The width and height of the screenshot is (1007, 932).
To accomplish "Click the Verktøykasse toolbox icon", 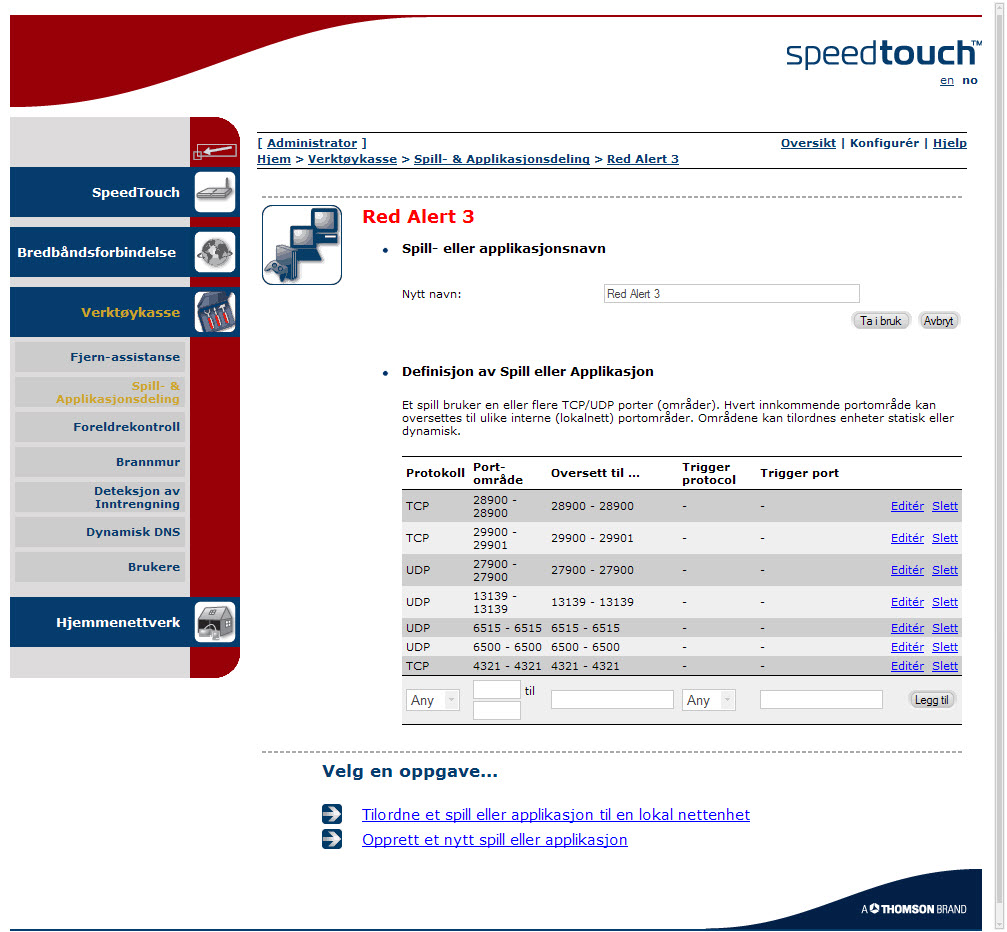I will pyautogui.click(x=215, y=312).
